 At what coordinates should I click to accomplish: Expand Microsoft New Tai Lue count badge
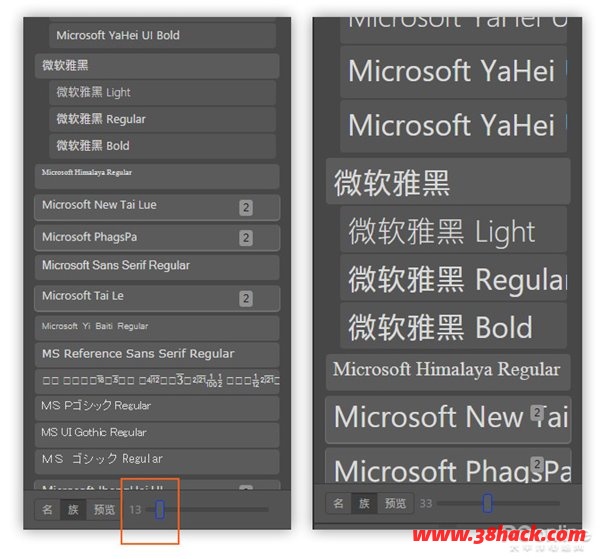coord(246,208)
